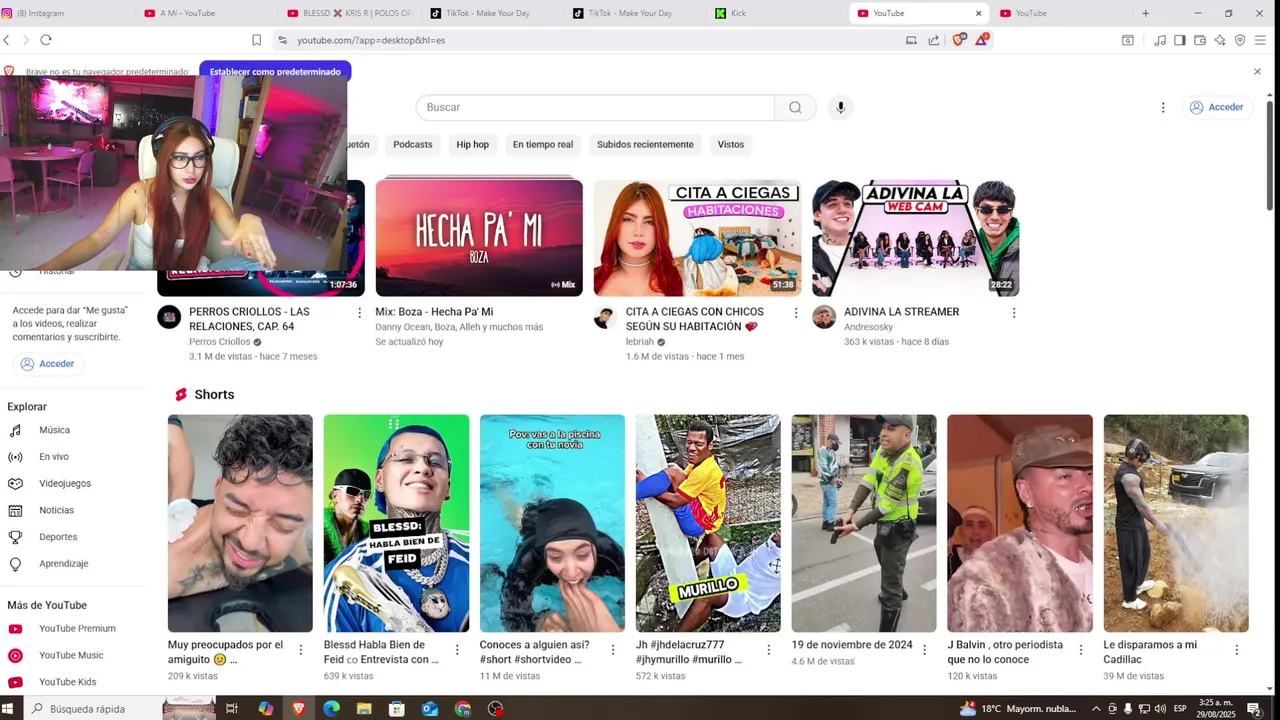1280x720 pixels.
Task: Click the 'Mix: Boza - Hecha Pa' Mi' title
Action: pos(434,312)
